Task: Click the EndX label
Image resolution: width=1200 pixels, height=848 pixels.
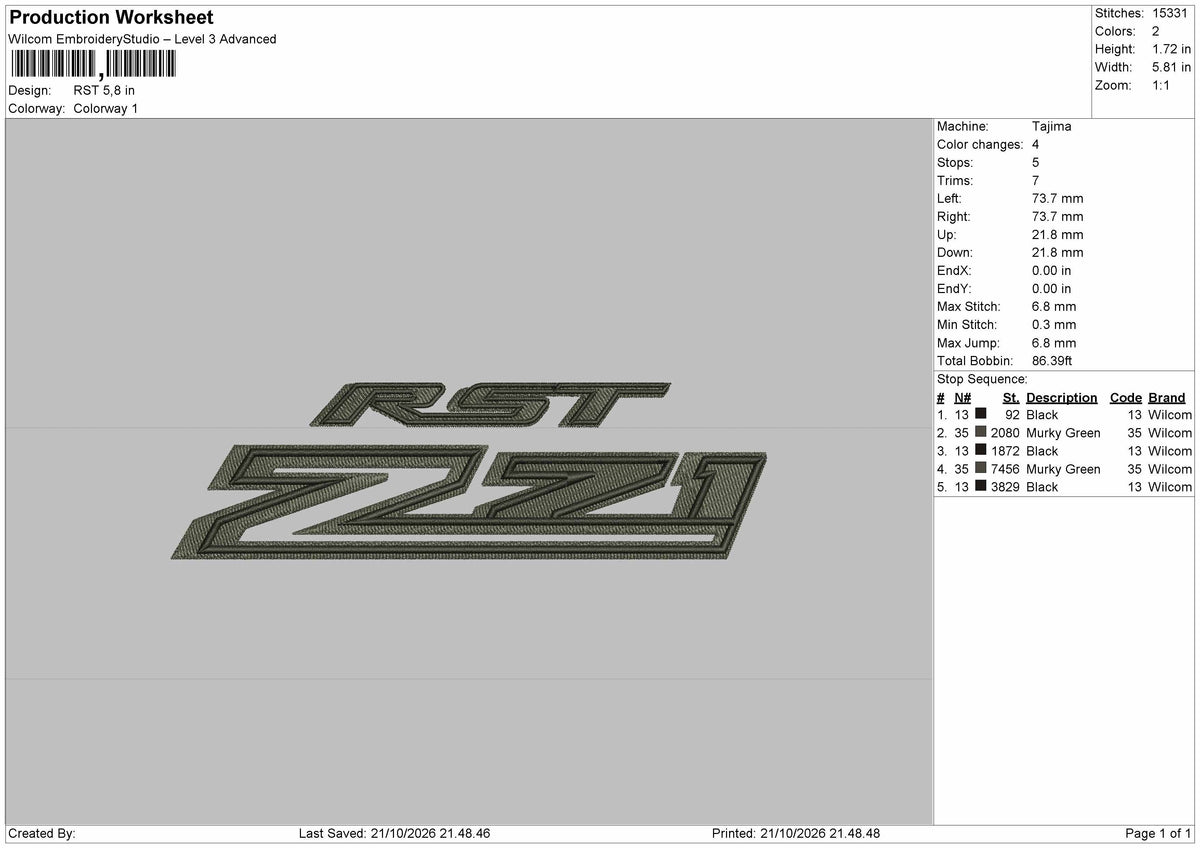Action: (x=954, y=271)
